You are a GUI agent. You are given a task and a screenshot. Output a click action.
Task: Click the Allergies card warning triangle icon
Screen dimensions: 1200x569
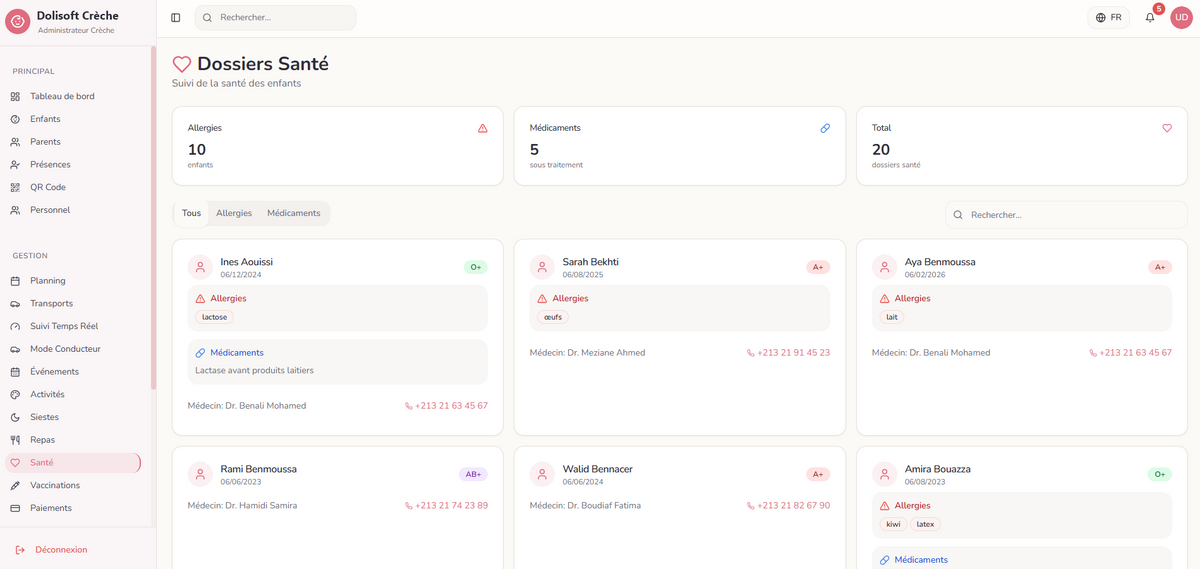click(x=483, y=128)
